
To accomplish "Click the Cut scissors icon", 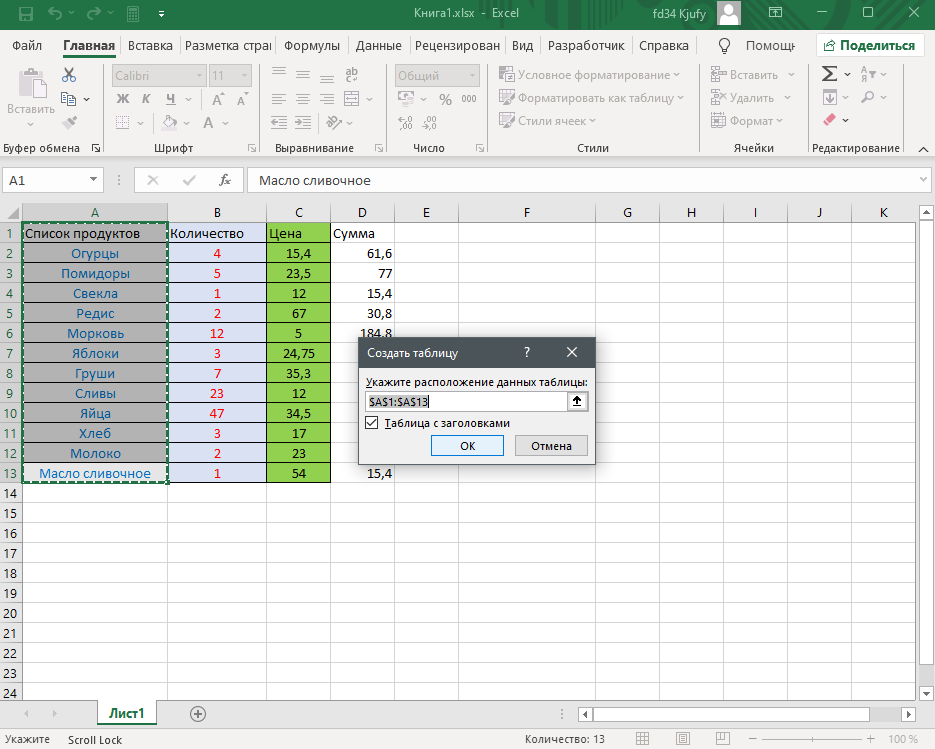I will (x=69, y=75).
